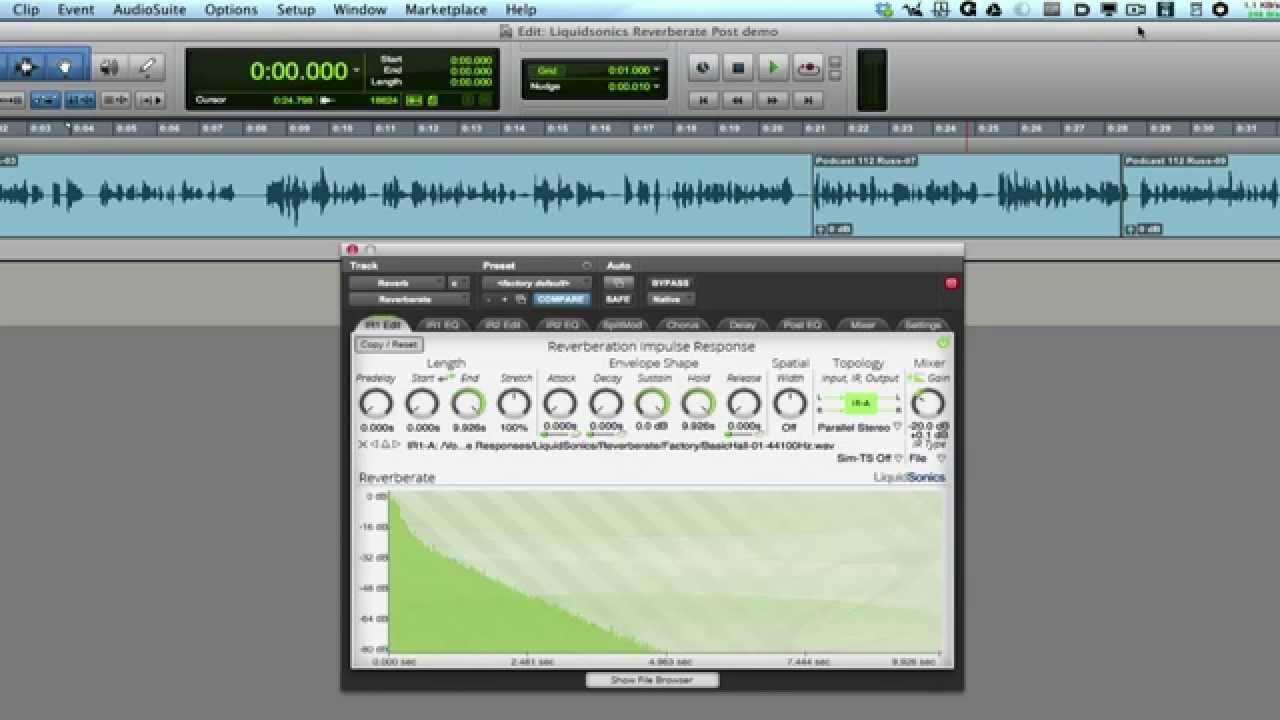
Task: Click the plugin automation enable button under Auto
Action: point(618,283)
